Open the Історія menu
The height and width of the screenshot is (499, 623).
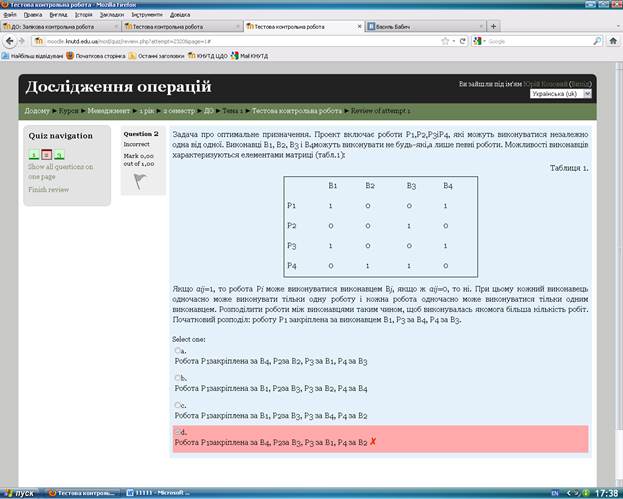(x=83, y=15)
